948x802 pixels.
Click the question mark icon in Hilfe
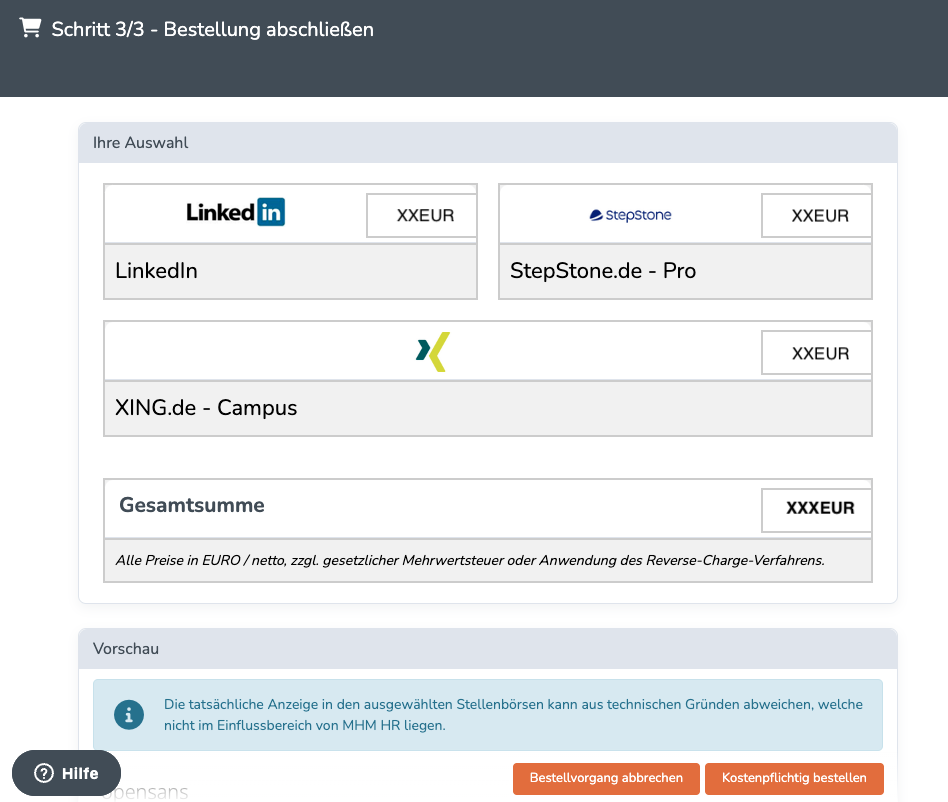click(44, 773)
